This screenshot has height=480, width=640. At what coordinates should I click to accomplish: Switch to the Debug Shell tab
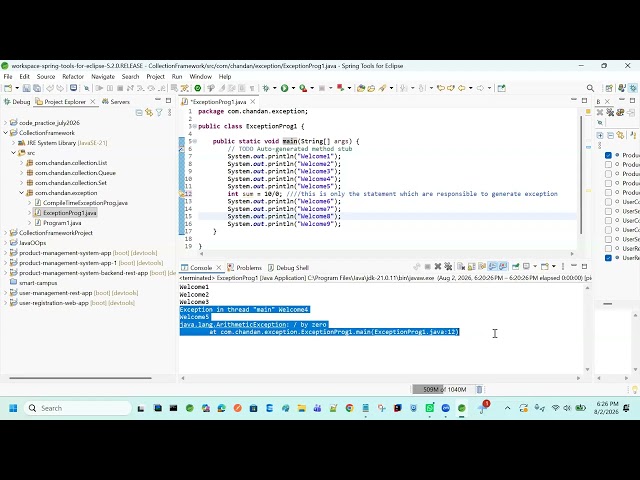click(288, 268)
